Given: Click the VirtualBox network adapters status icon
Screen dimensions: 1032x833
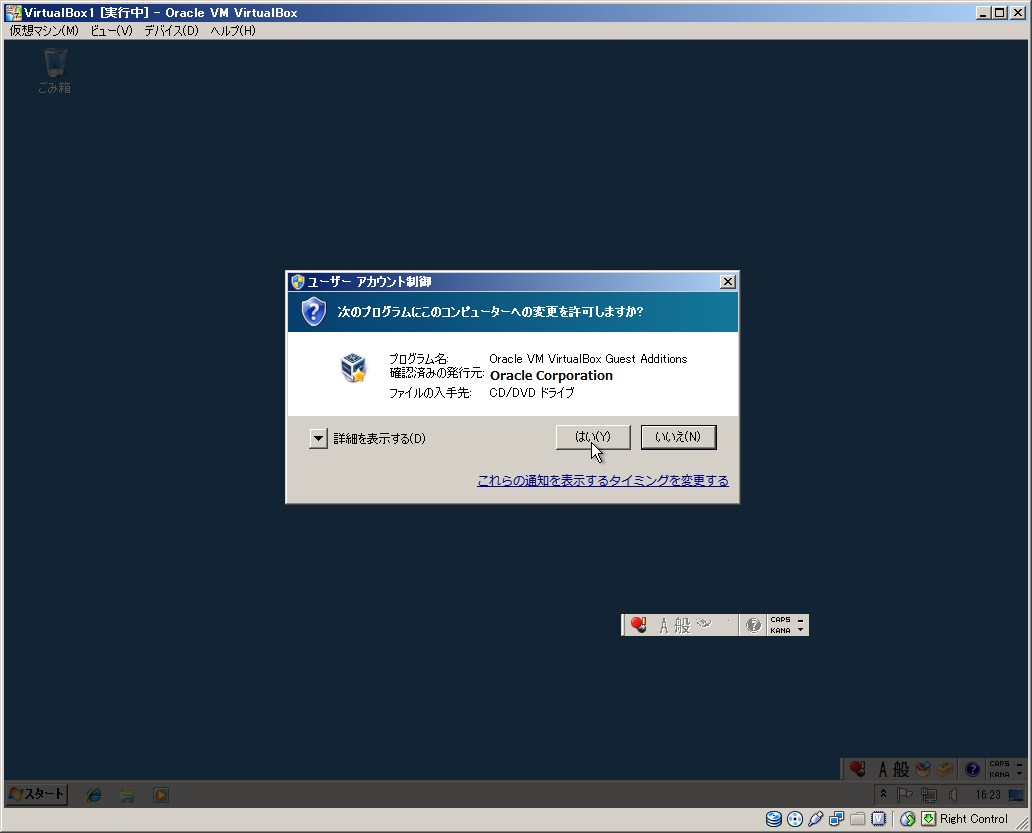Looking at the screenshot, I should (x=837, y=819).
